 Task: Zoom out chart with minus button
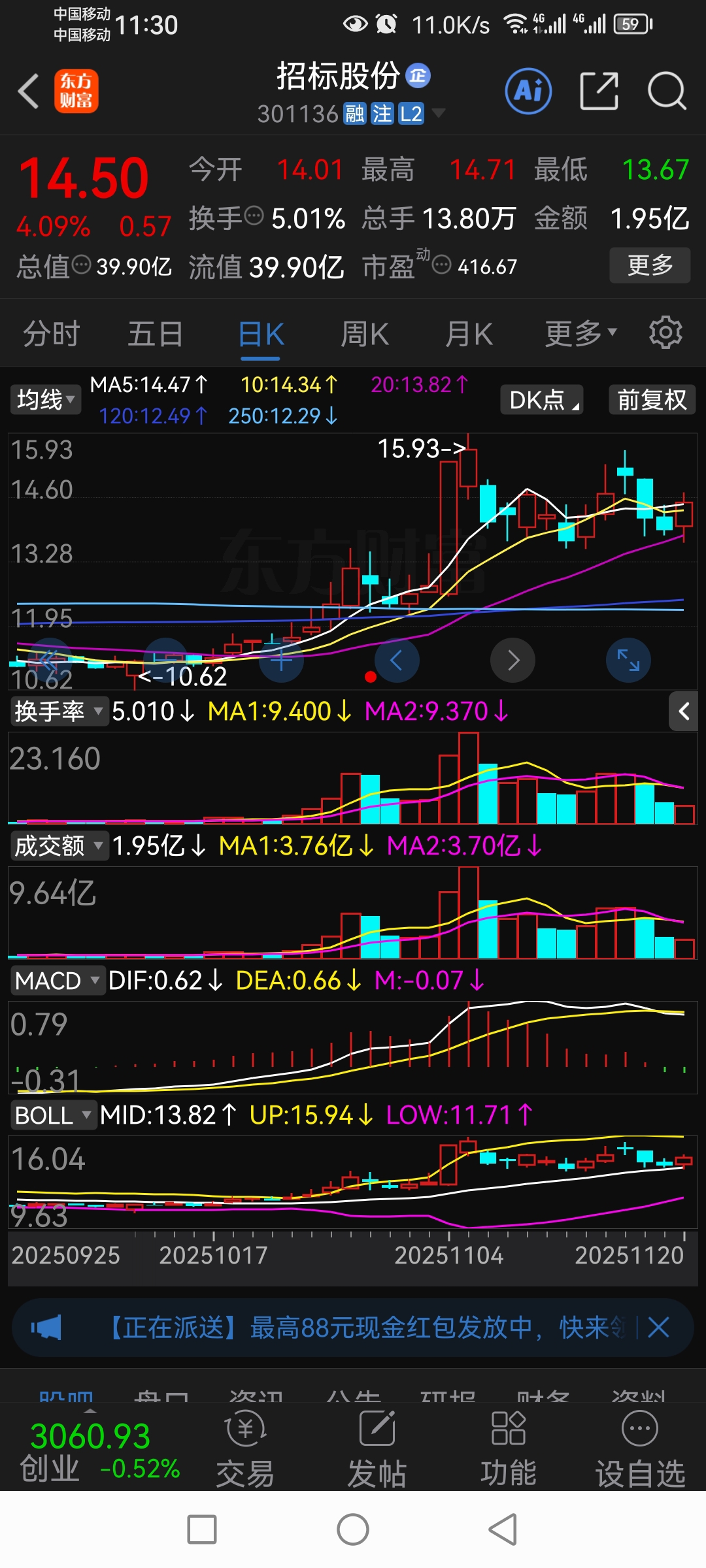point(166,660)
